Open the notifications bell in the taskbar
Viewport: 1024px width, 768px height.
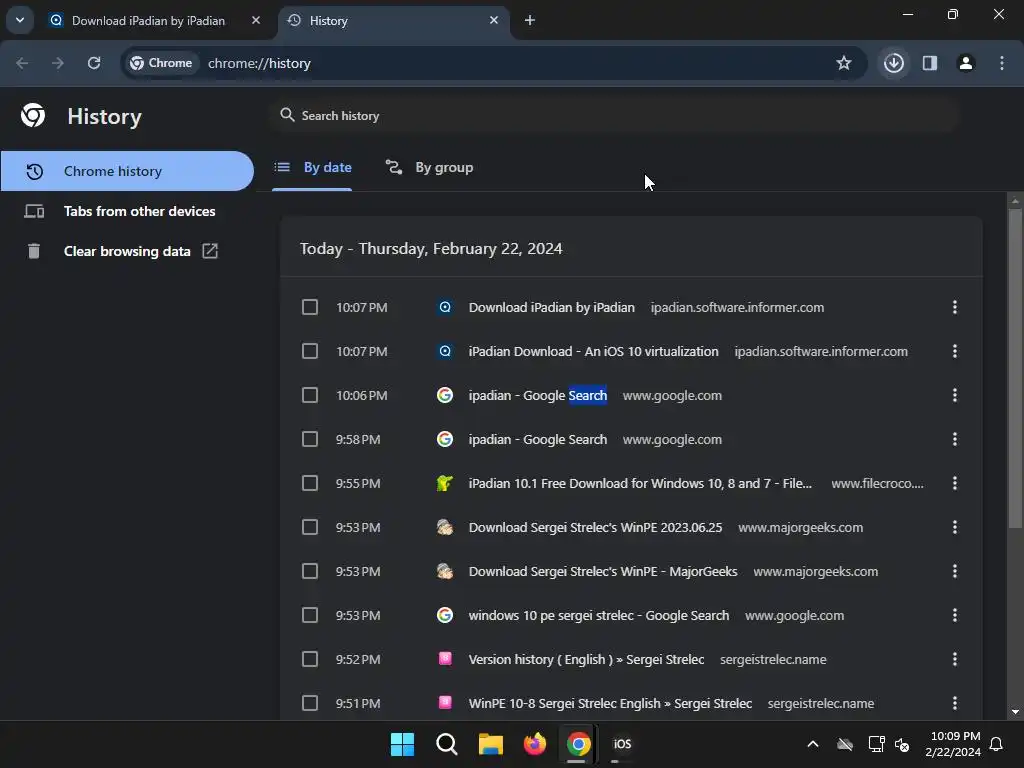(x=997, y=744)
